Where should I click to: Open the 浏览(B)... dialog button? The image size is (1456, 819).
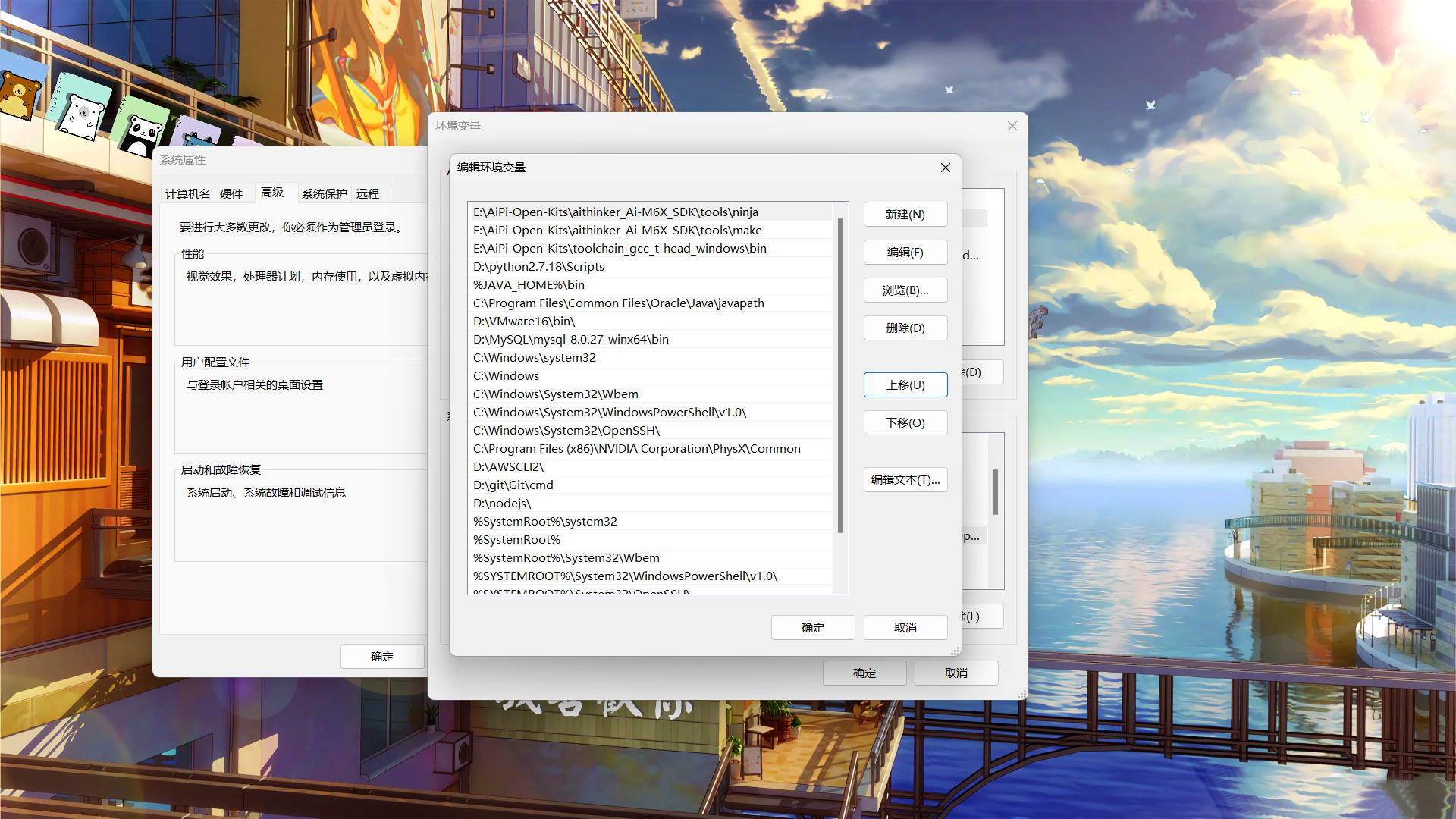click(905, 290)
